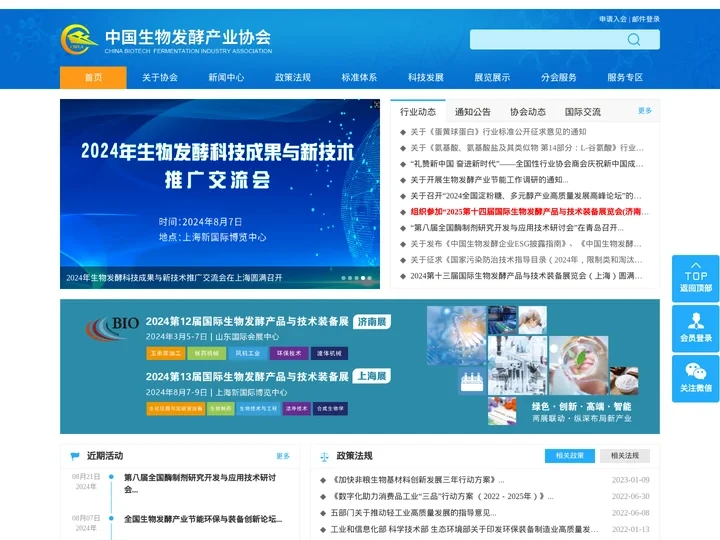This screenshot has width=720, height=540.
Task: Open the 国家污染防治技术指导目录 notice
Action: click(x=526, y=260)
